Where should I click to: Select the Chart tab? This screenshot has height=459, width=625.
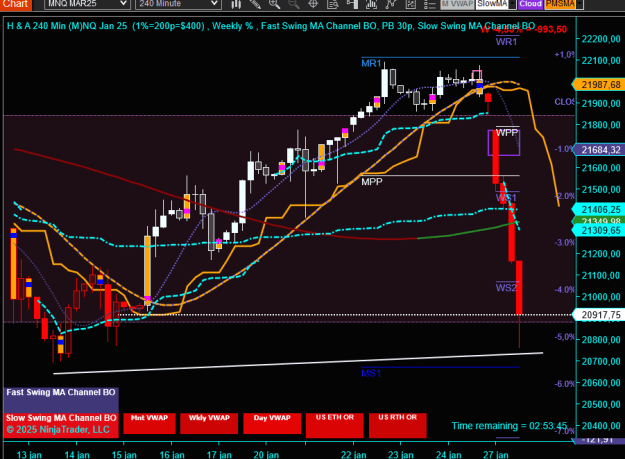(x=16, y=4)
